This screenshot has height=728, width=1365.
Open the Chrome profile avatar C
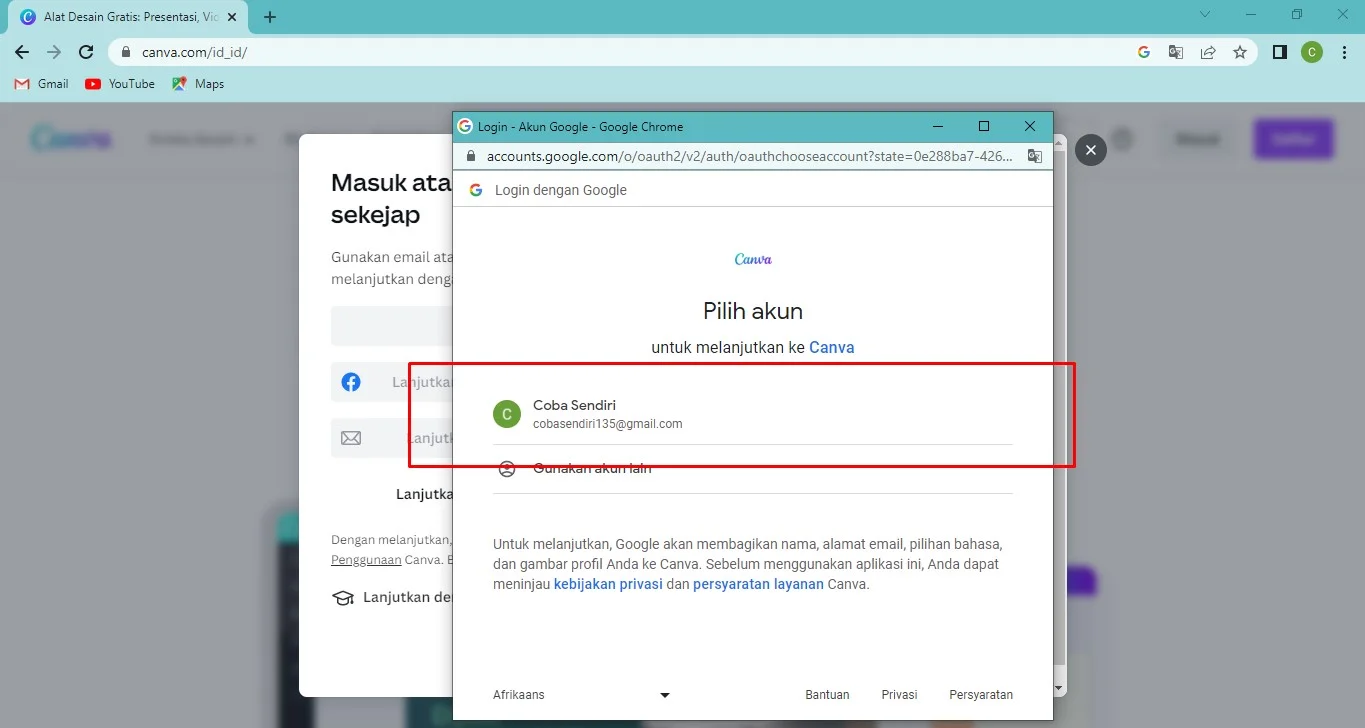coord(1312,52)
